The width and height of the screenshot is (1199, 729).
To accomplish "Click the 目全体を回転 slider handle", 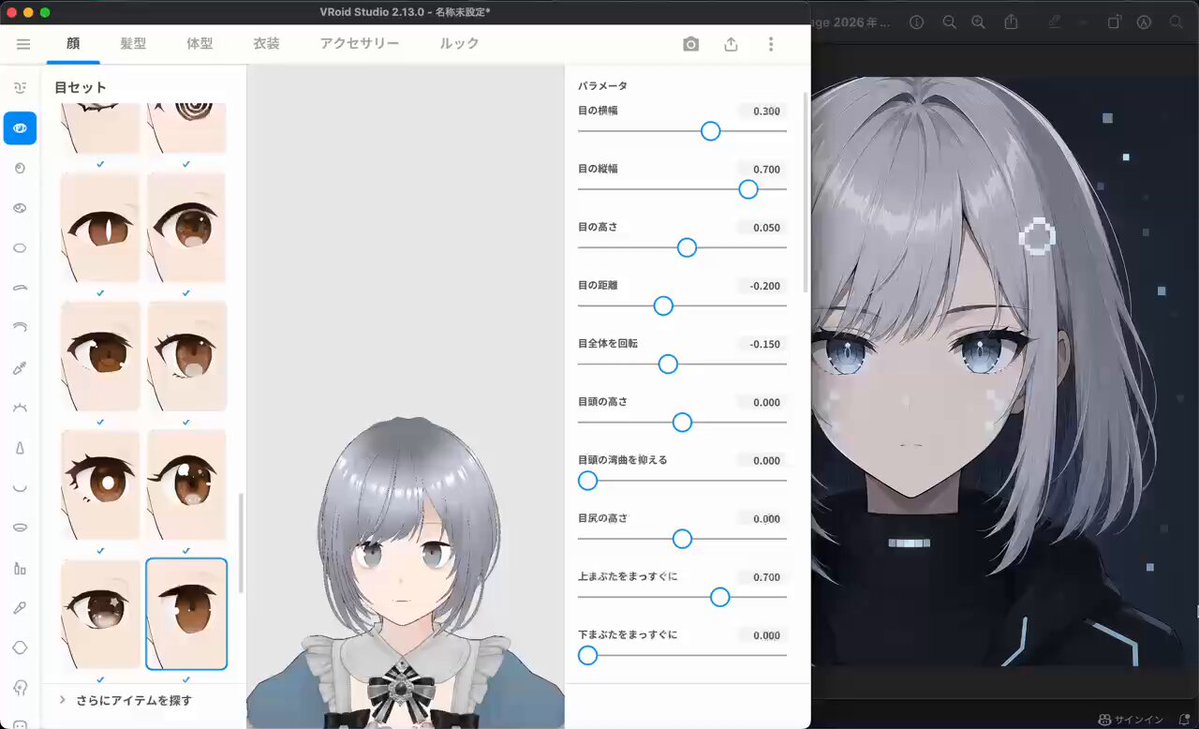I will pos(668,364).
